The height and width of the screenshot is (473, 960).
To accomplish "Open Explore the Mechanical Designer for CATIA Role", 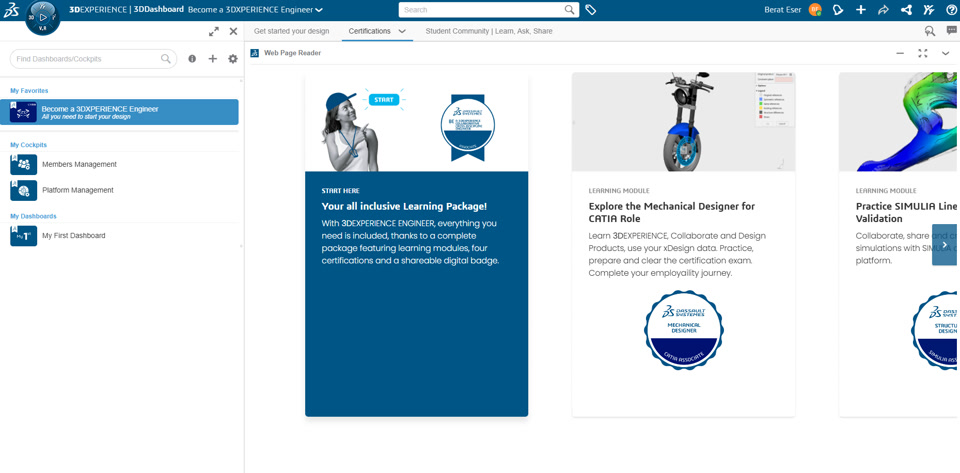I will [683, 245].
